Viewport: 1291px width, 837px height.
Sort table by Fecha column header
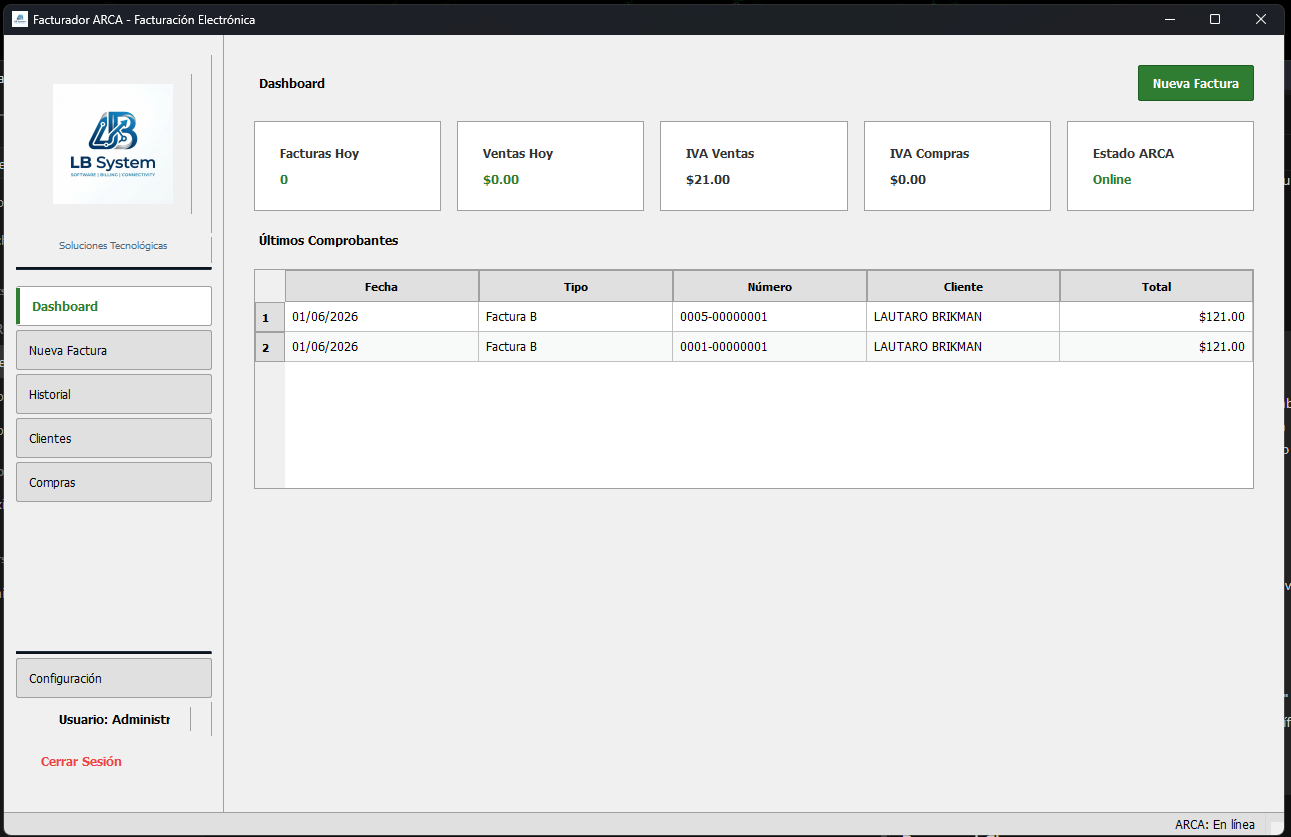click(381, 286)
